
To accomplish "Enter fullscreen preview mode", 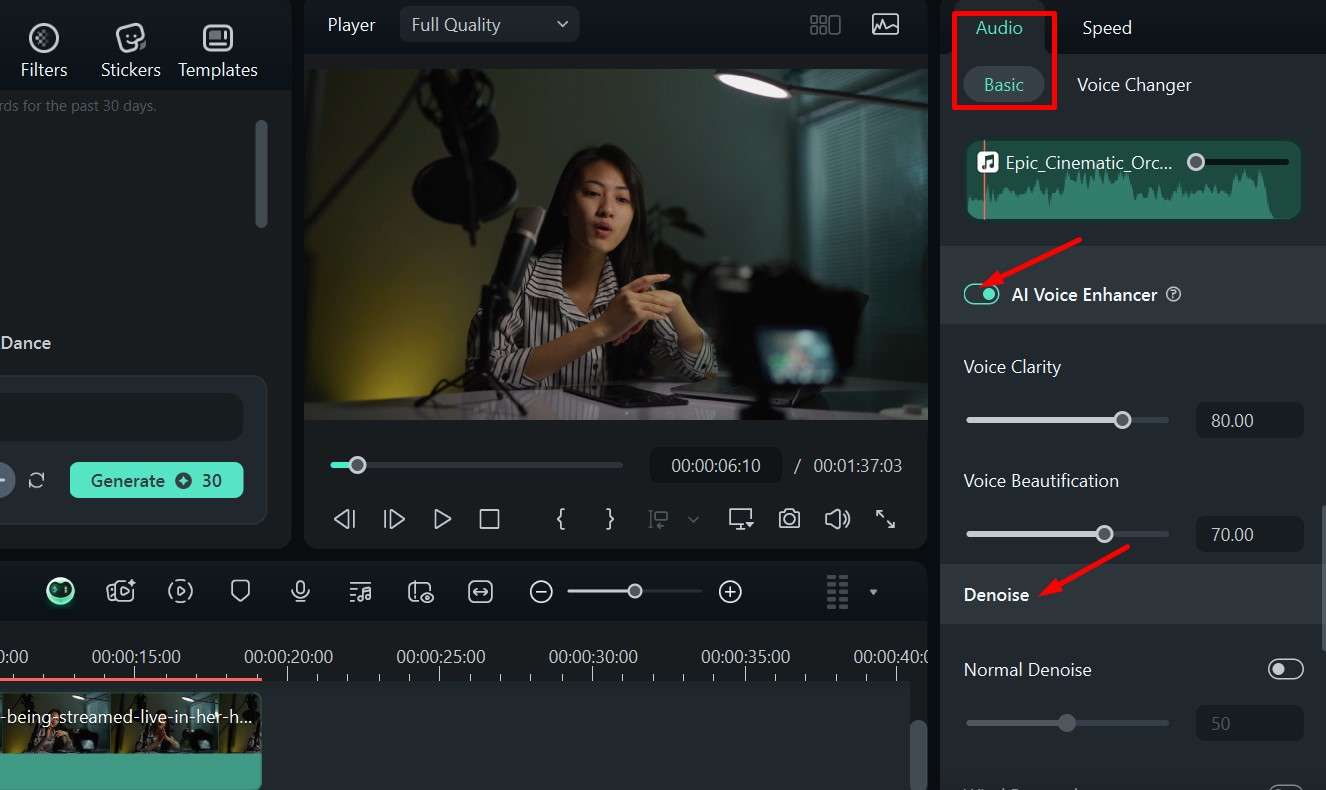I will pyautogui.click(x=885, y=519).
